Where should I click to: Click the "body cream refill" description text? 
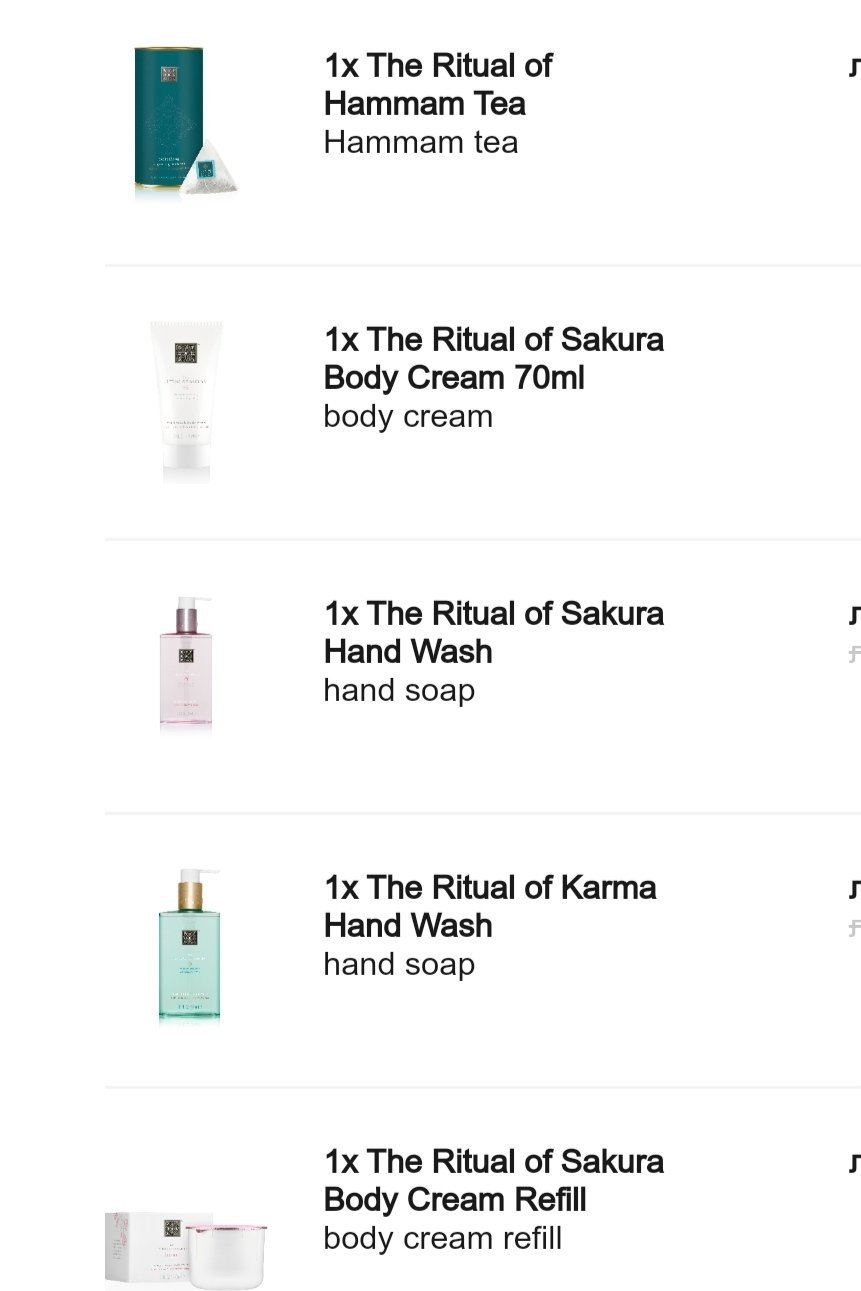click(442, 1239)
